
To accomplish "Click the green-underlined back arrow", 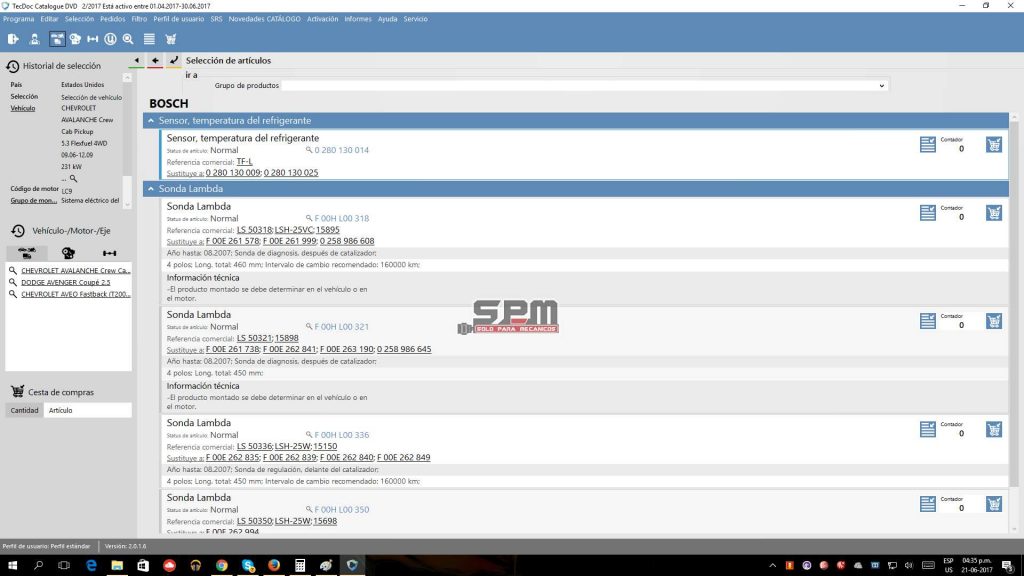I will (136, 61).
